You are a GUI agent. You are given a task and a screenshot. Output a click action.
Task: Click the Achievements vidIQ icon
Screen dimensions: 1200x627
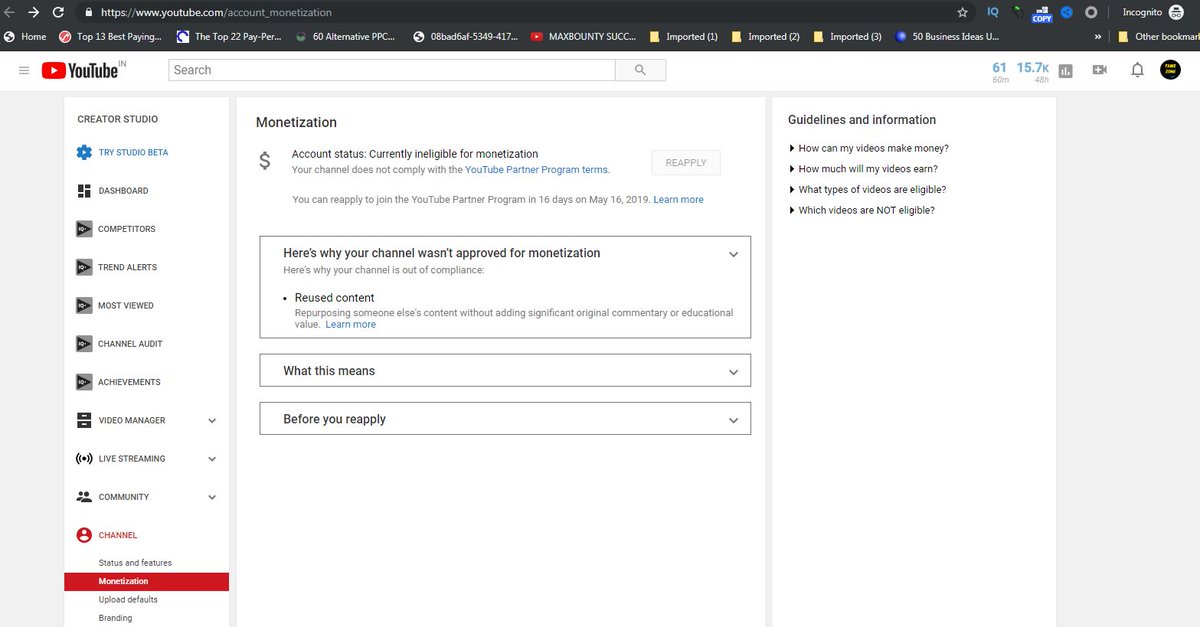[x=84, y=382]
